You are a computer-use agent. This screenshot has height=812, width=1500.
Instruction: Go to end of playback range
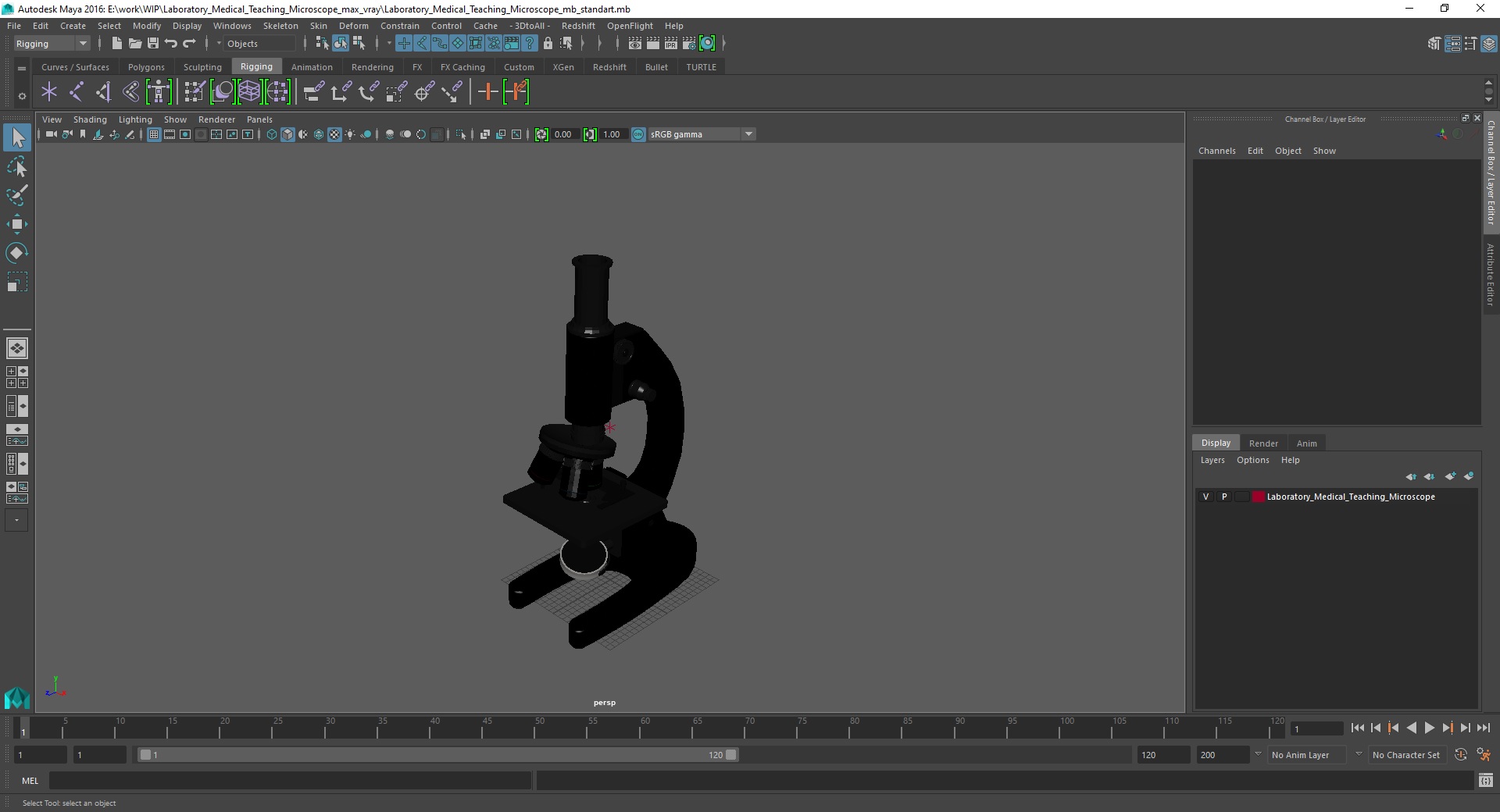1483,728
